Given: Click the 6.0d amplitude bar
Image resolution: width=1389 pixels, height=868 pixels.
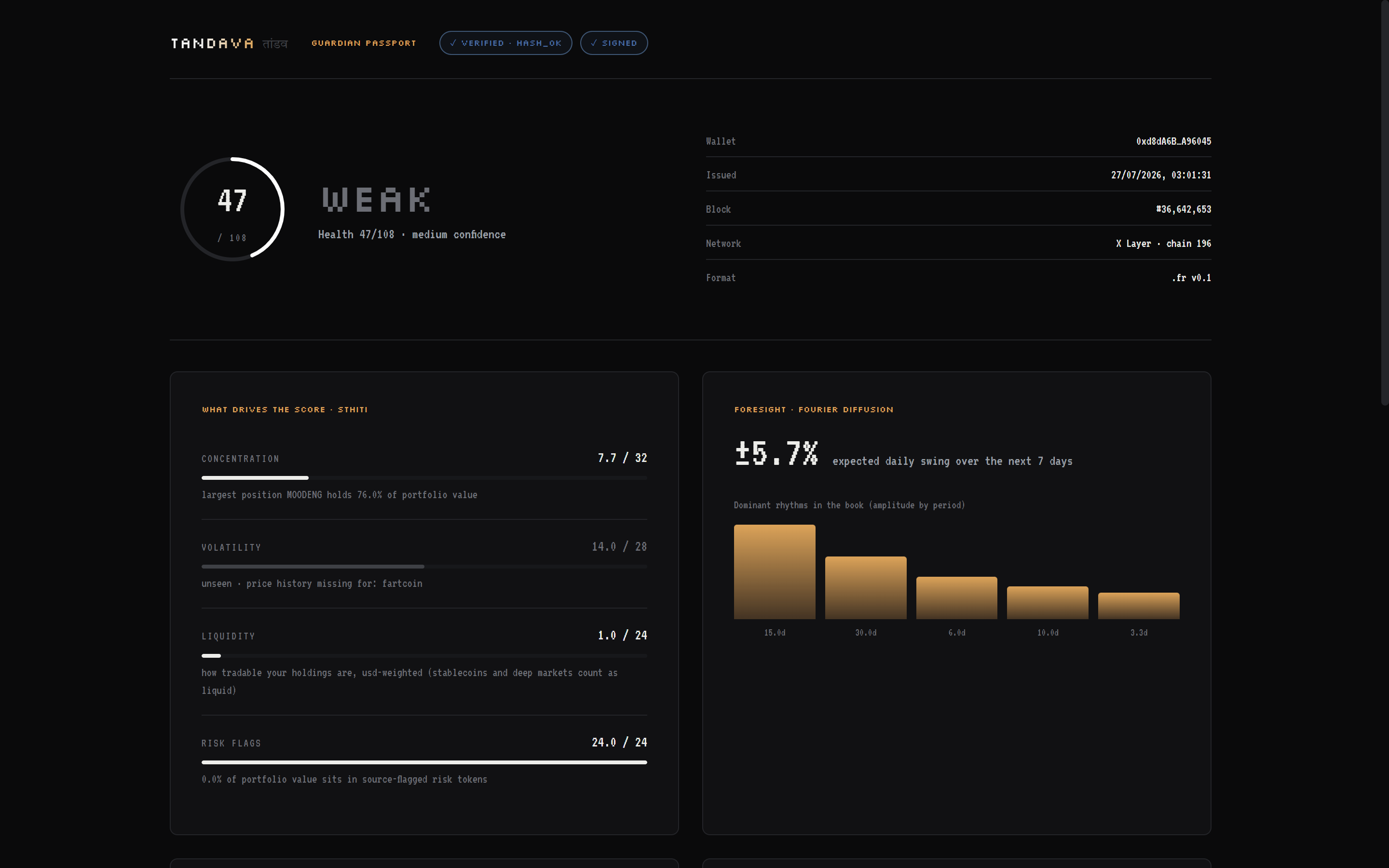Looking at the screenshot, I should pyautogui.click(x=956, y=597).
